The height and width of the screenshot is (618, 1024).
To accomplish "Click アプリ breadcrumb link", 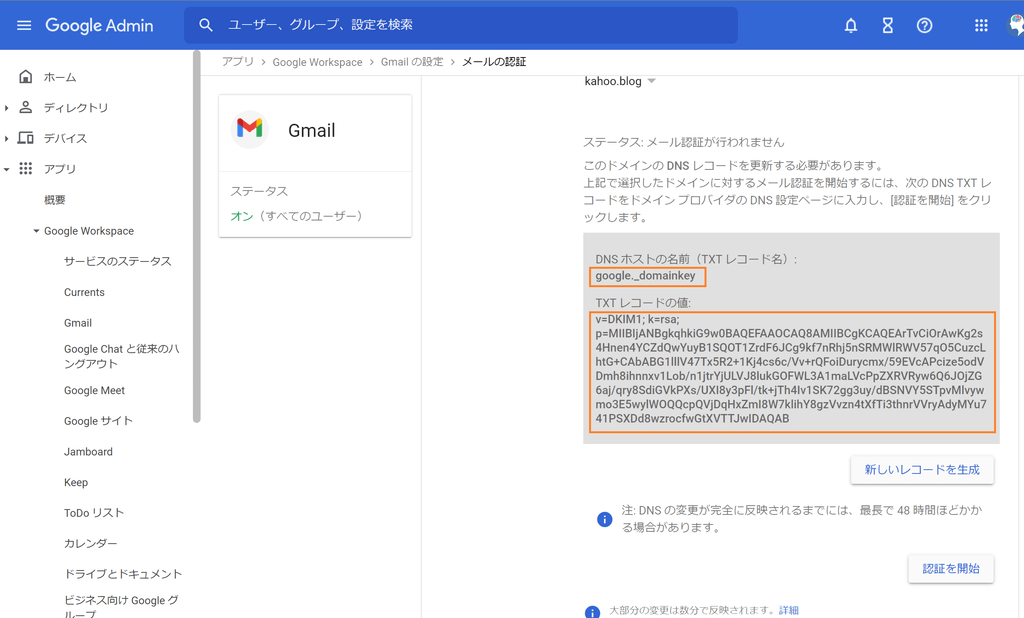I will pos(238,61).
